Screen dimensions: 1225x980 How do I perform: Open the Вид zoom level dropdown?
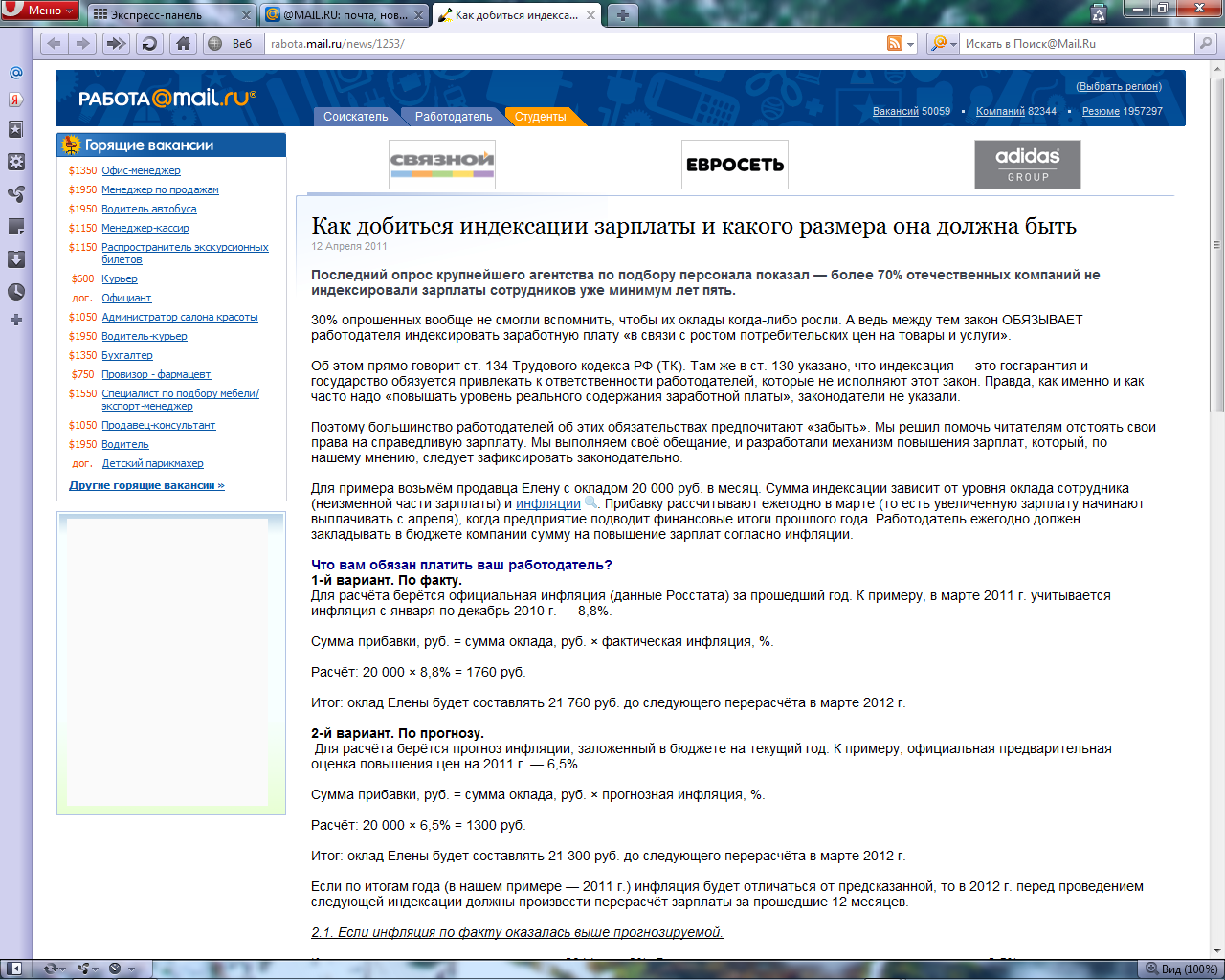tap(1182, 969)
